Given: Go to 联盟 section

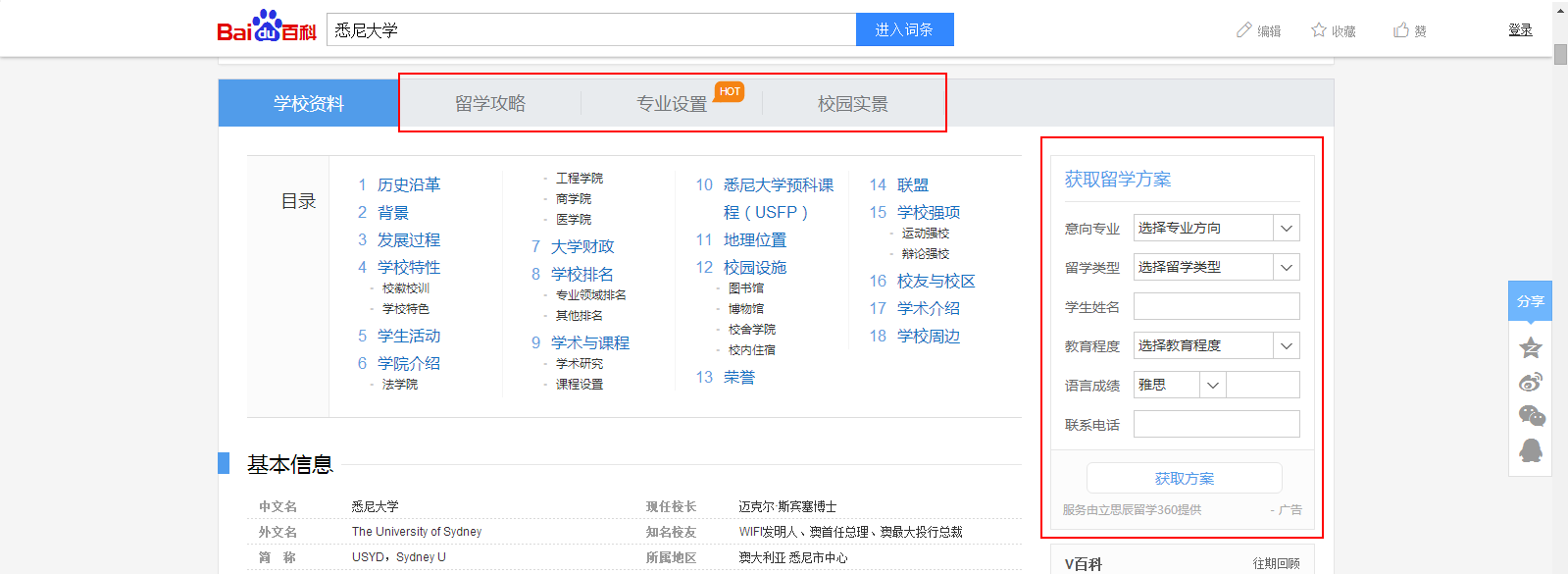Looking at the screenshot, I should click(x=913, y=184).
